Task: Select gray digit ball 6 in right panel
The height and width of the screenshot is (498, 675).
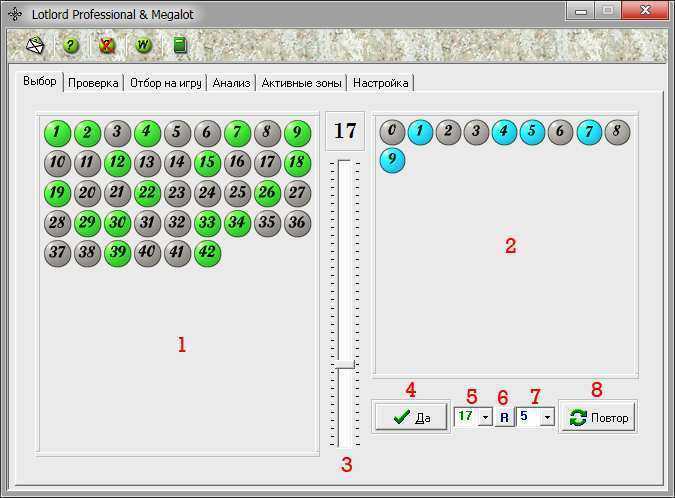Action: [560, 132]
